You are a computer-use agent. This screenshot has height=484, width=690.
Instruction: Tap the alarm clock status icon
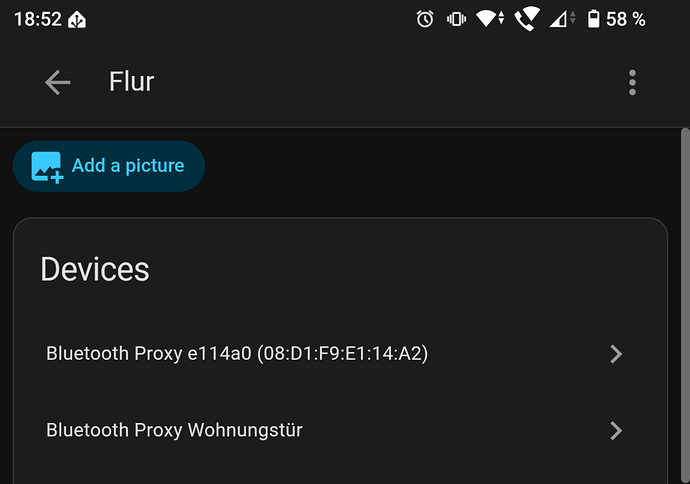click(425, 19)
